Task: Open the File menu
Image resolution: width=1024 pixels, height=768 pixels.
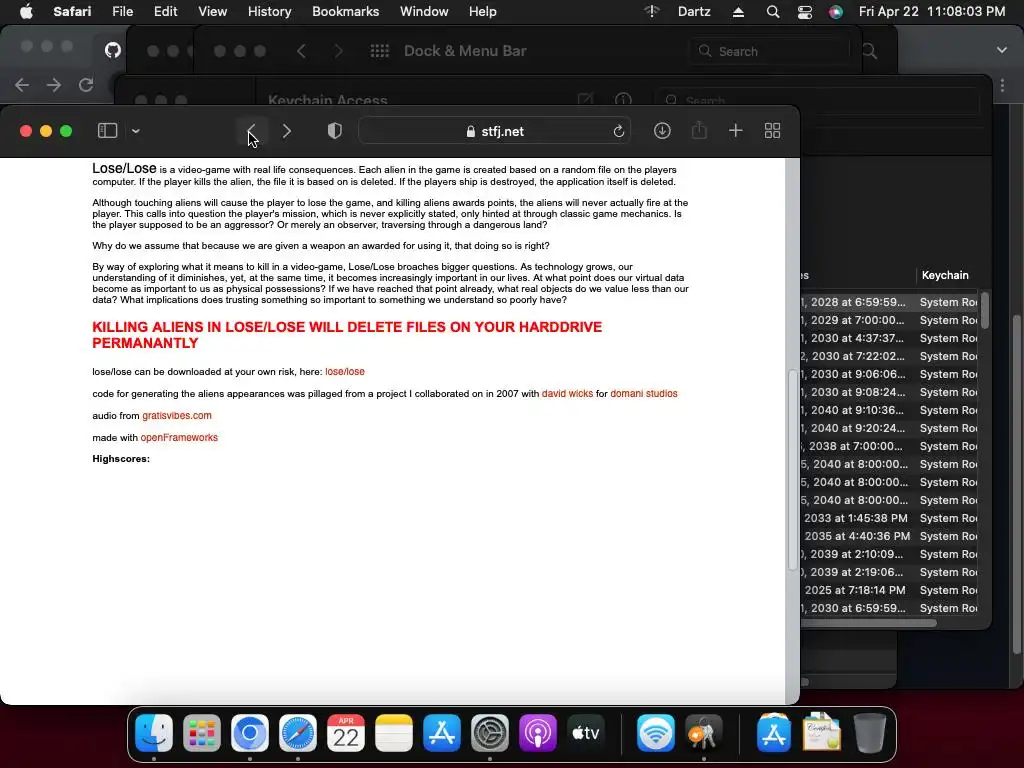Action: point(122,12)
